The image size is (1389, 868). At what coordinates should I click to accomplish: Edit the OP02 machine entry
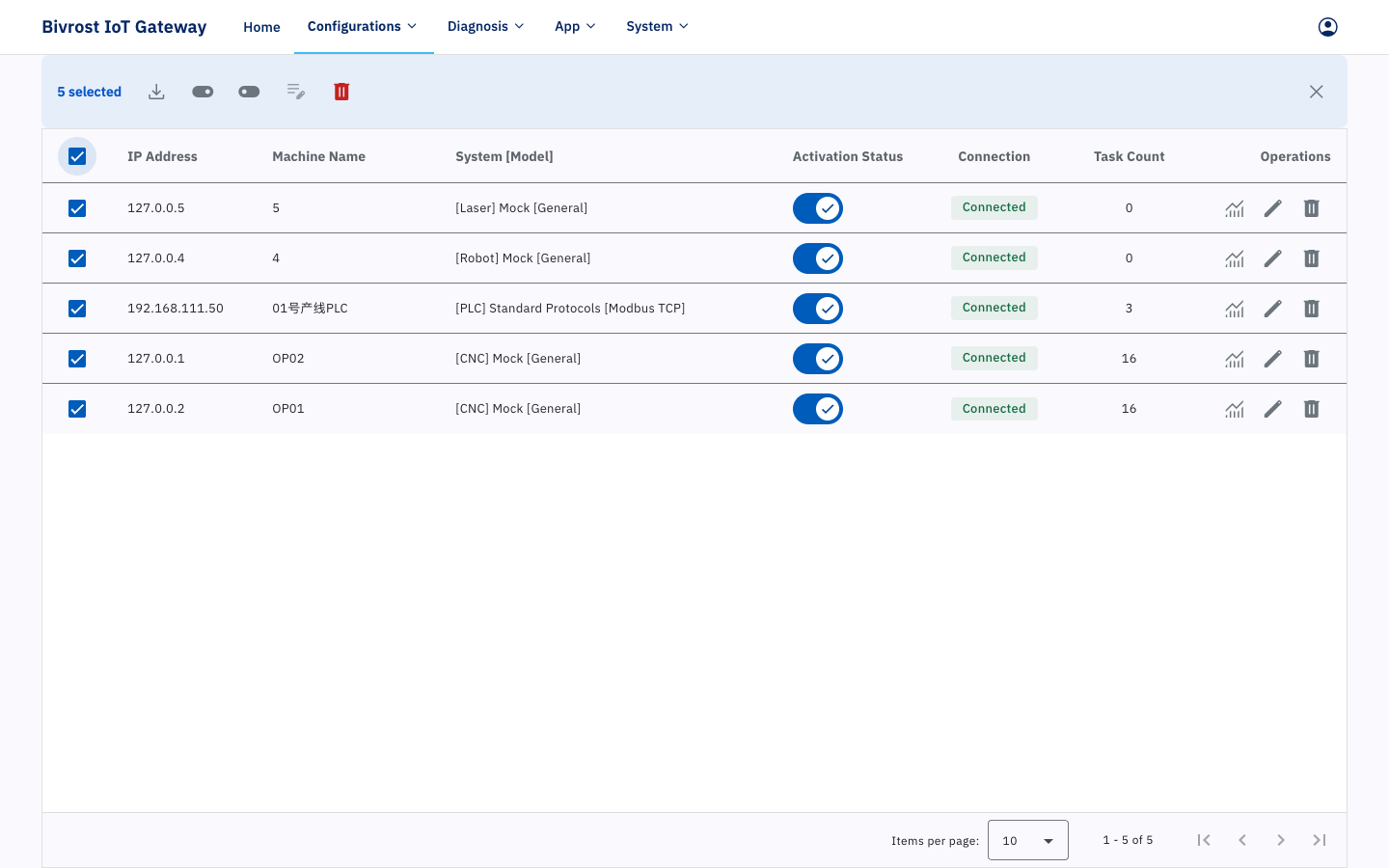pyautogui.click(x=1273, y=359)
